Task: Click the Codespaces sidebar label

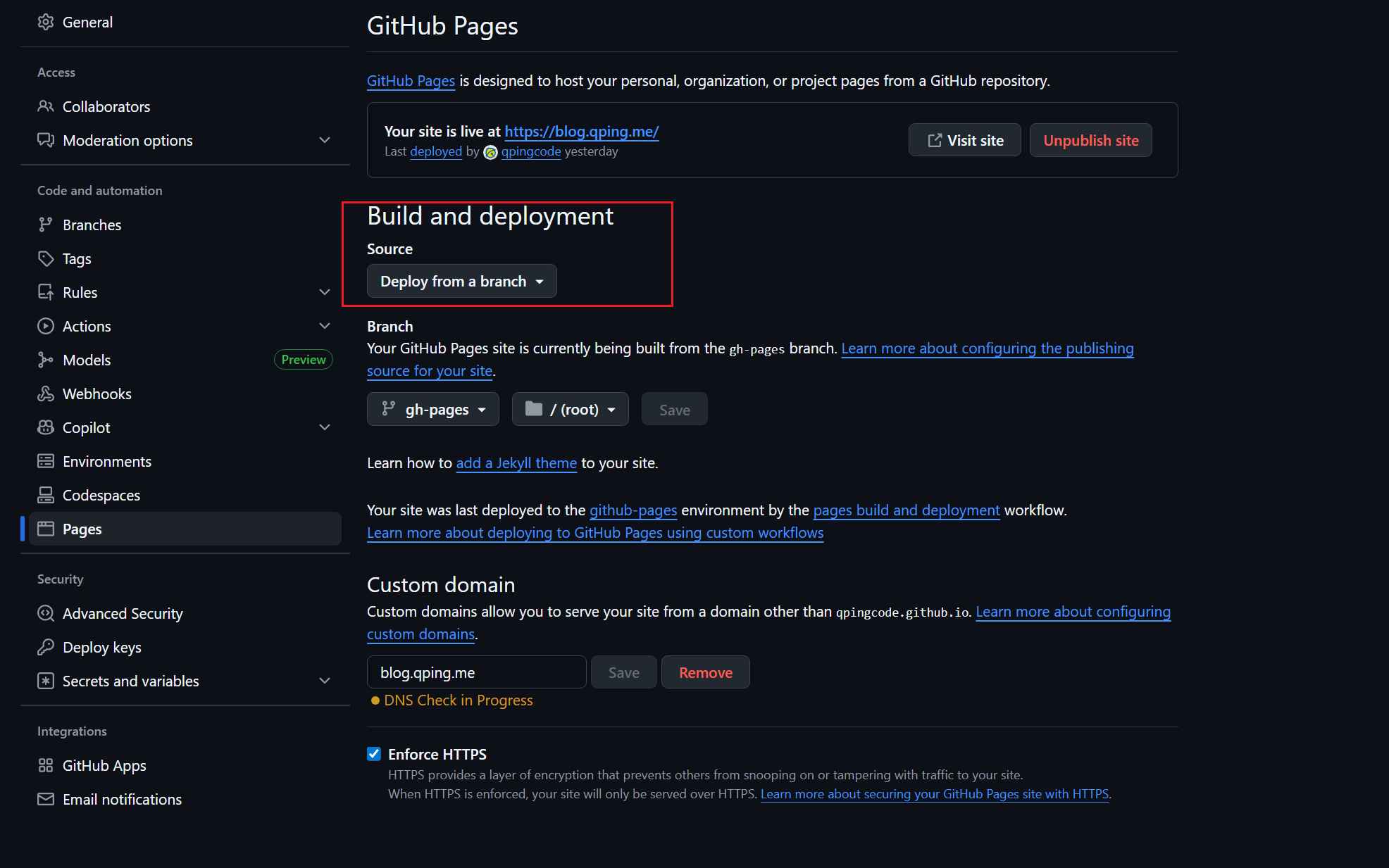Action: (101, 495)
